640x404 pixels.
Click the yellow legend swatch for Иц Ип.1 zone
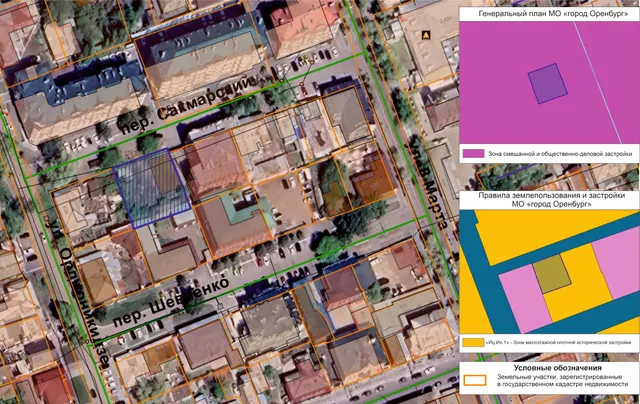(473, 342)
